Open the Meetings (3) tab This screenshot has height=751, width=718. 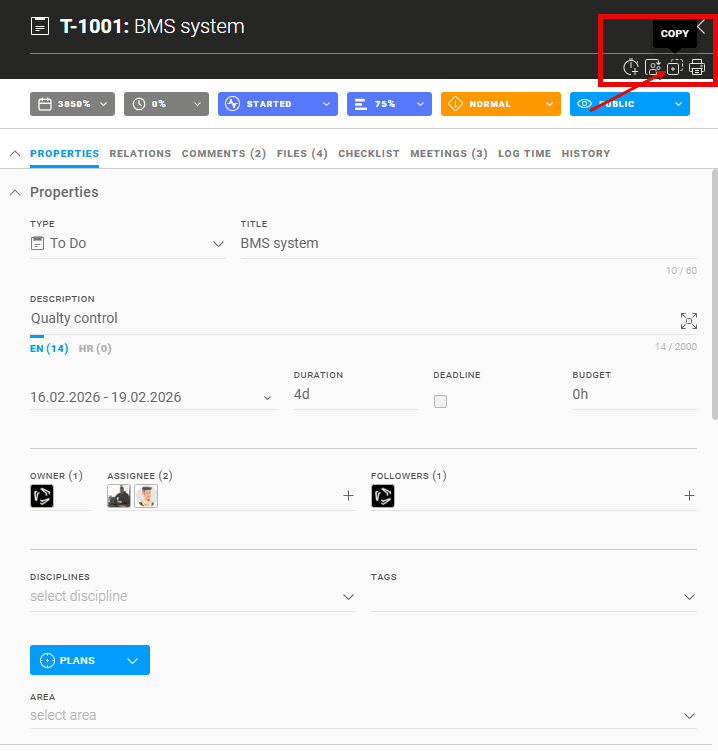[x=449, y=154]
